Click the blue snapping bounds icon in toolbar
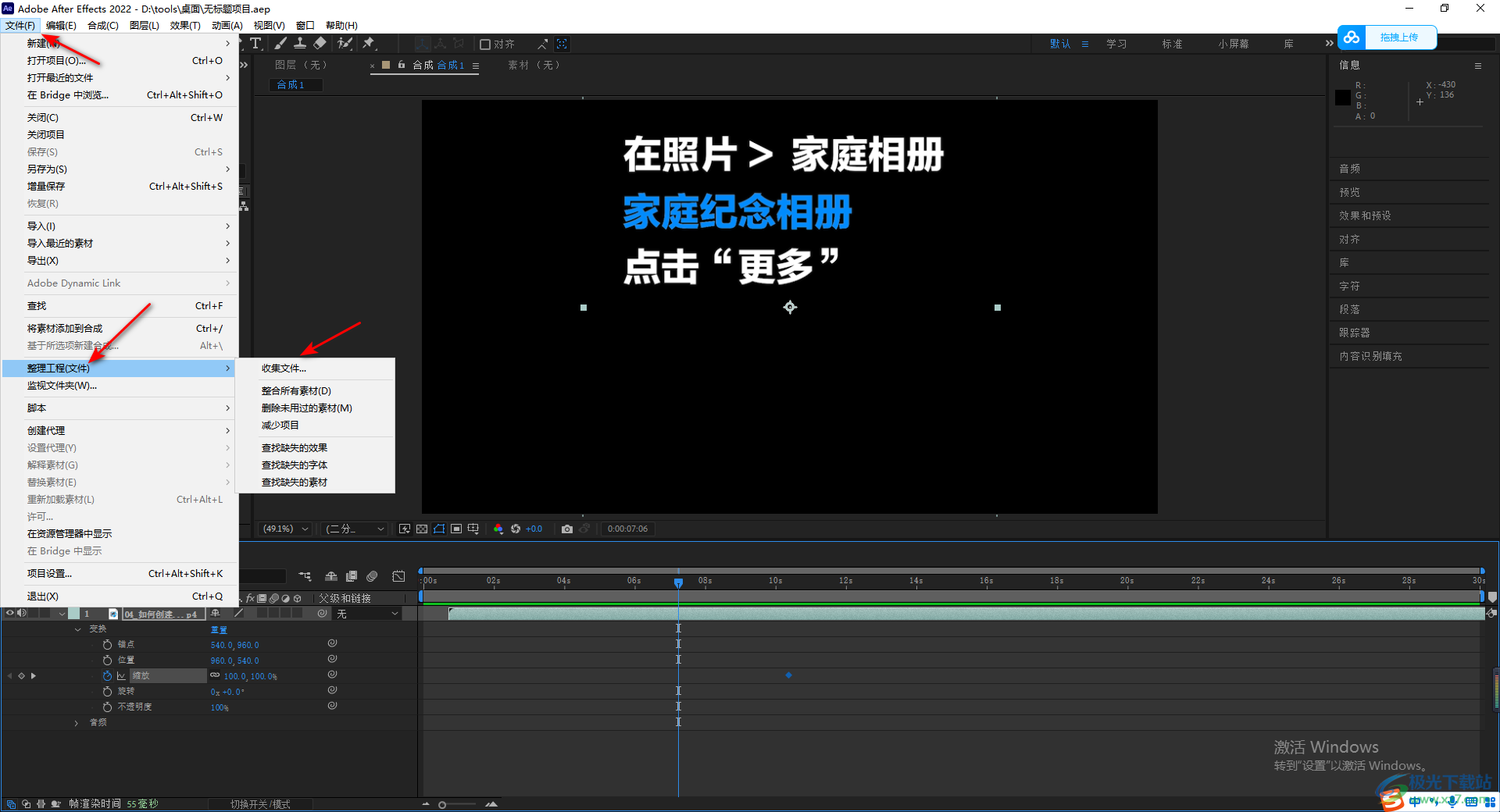This screenshot has height=812, width=1500. pos(562,44)
